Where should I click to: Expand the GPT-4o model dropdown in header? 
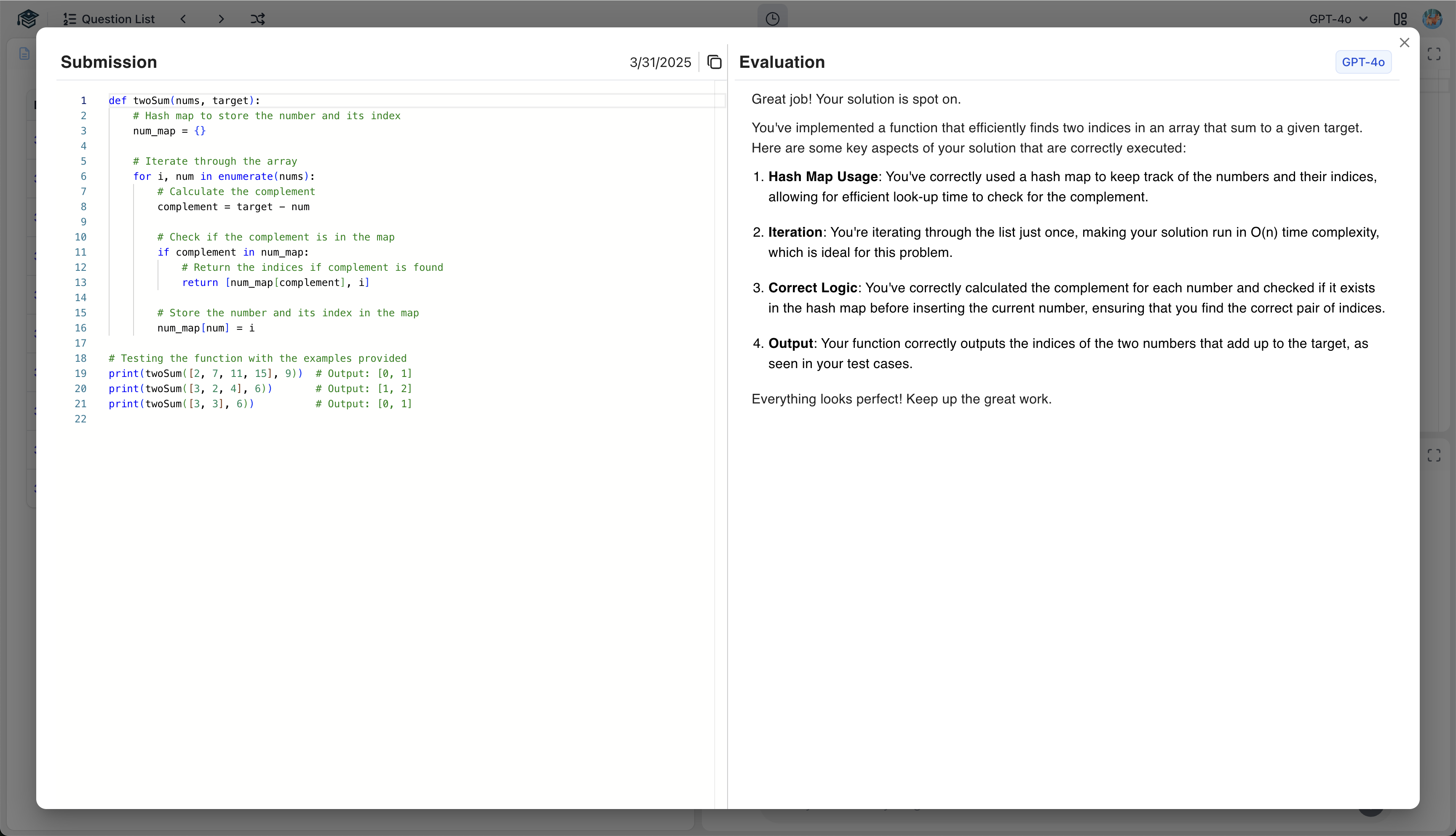coord(1338,19)
